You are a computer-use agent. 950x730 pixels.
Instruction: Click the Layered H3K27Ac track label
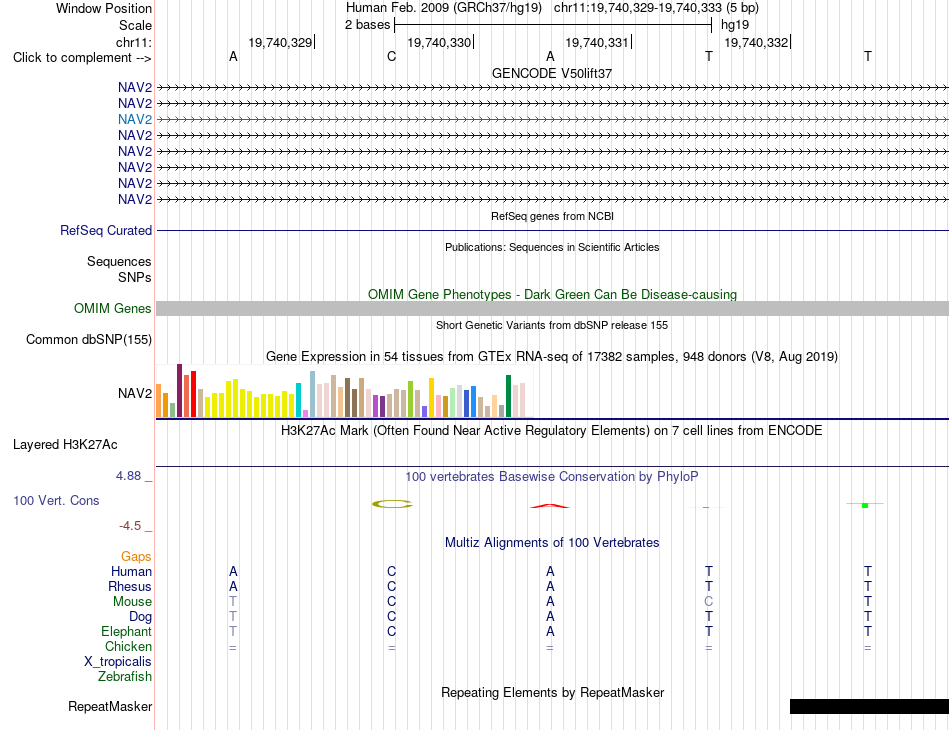(65, 445)
